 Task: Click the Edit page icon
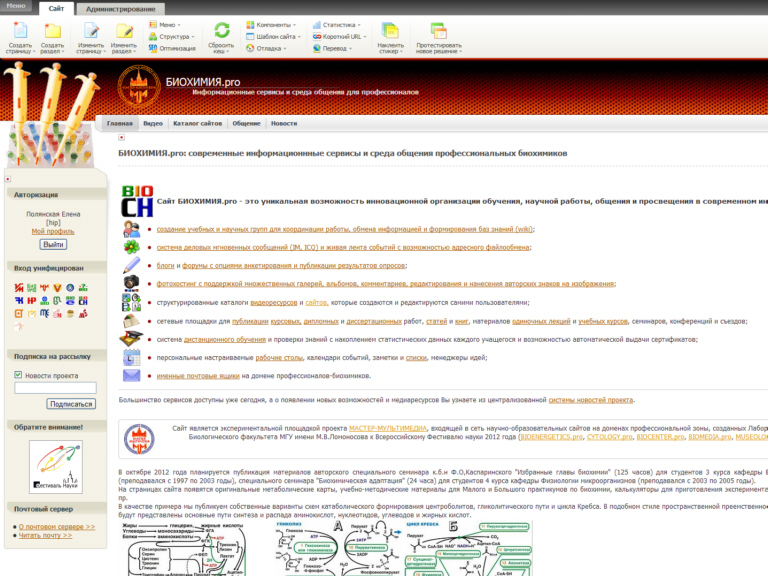click(91, 30)
